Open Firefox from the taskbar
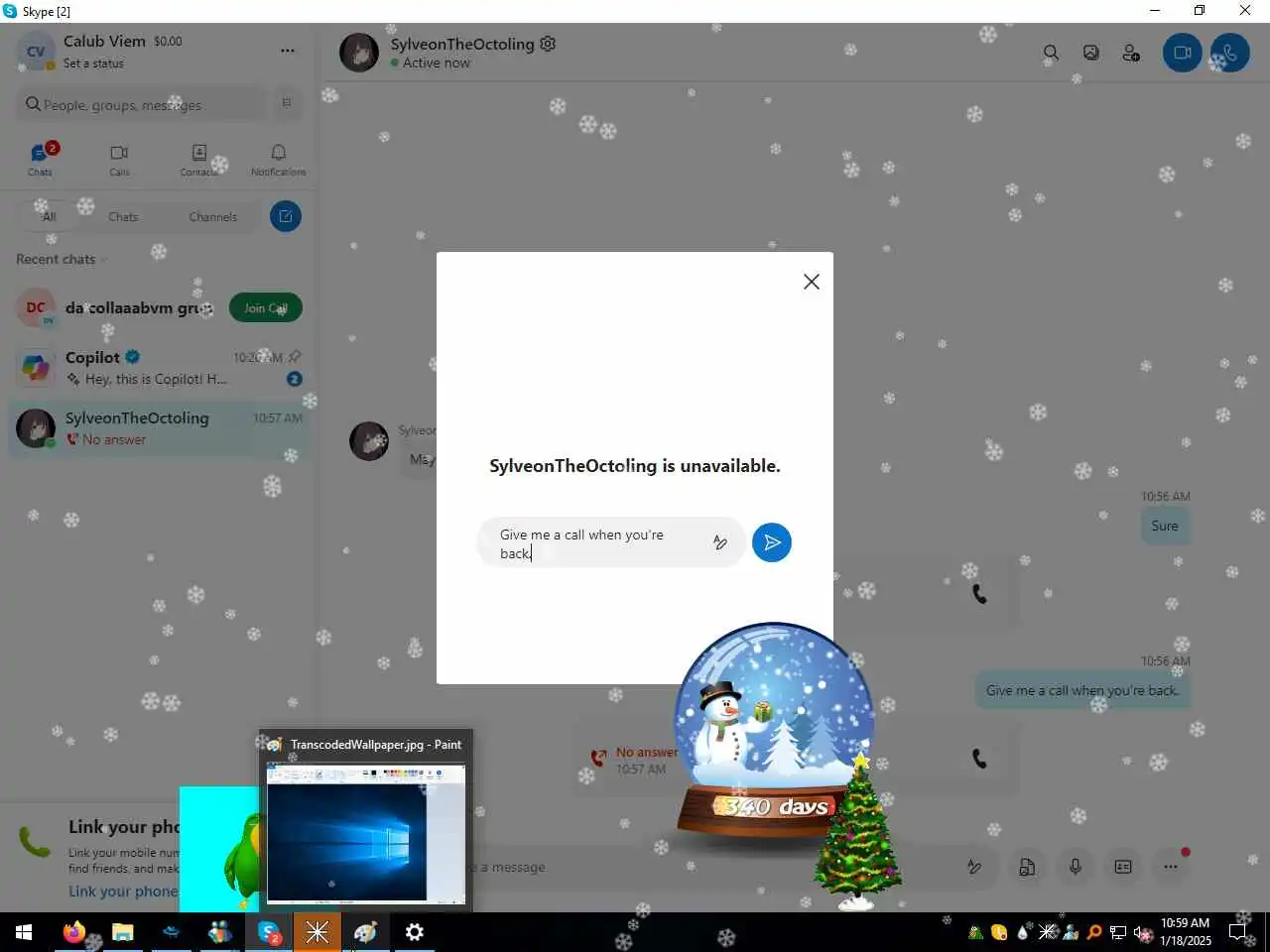 [73, 932]
